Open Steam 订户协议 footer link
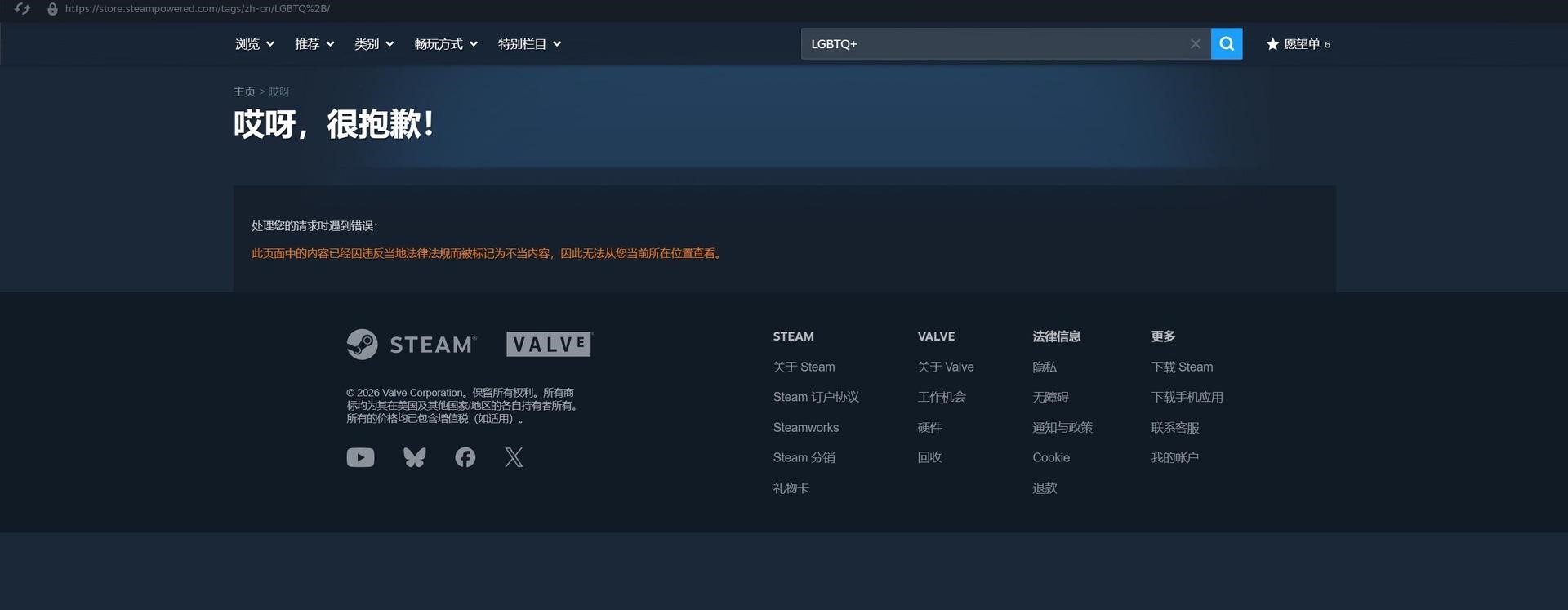The width and height of the screenshot is (1568, 610). 816,398
